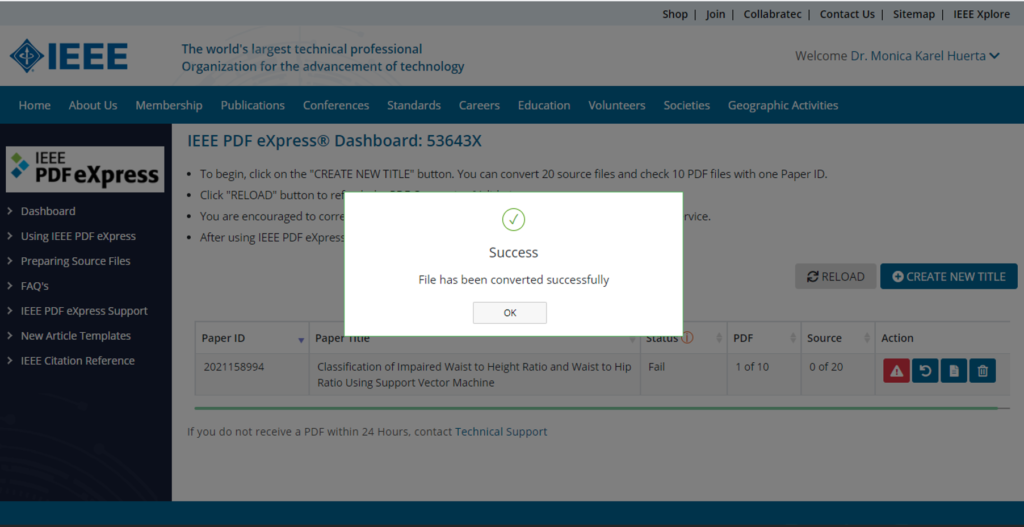Open New Article Templates sidebar item
The image size is (1024, 527).
(x=76, y=336)
